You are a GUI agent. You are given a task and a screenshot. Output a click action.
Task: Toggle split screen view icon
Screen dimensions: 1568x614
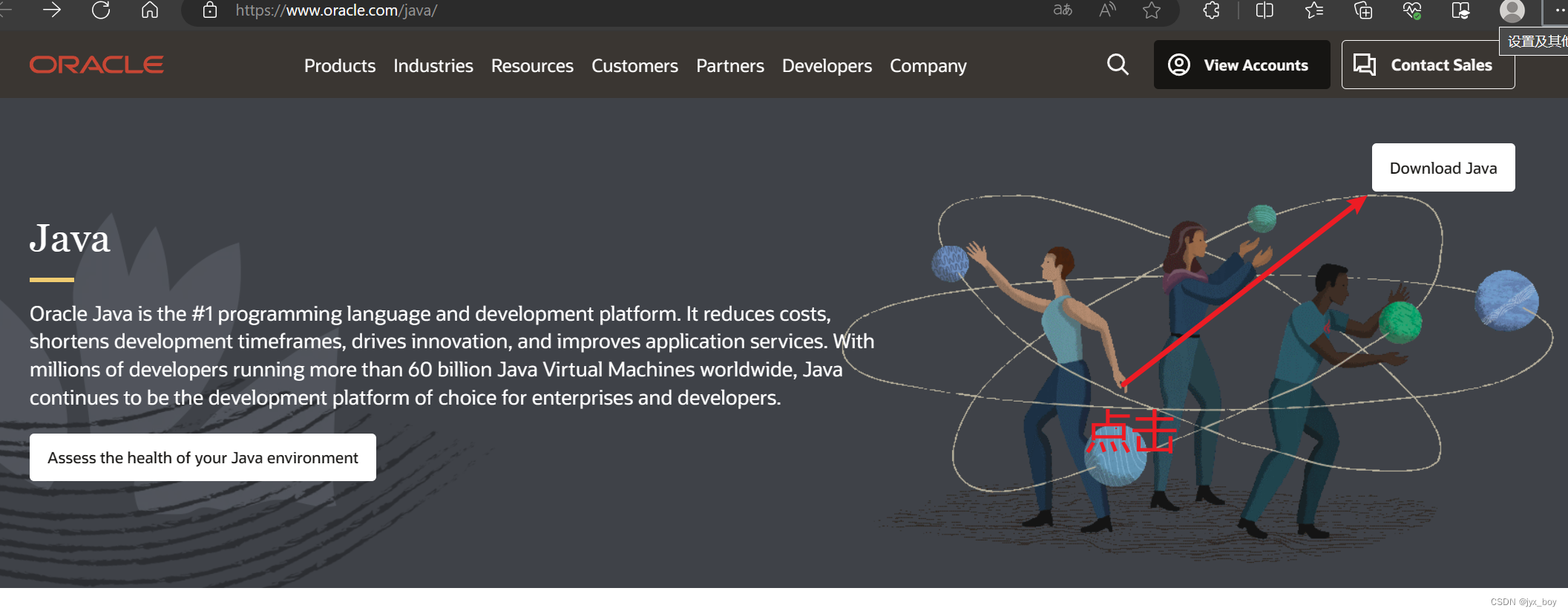click(x=1264, y=10)
